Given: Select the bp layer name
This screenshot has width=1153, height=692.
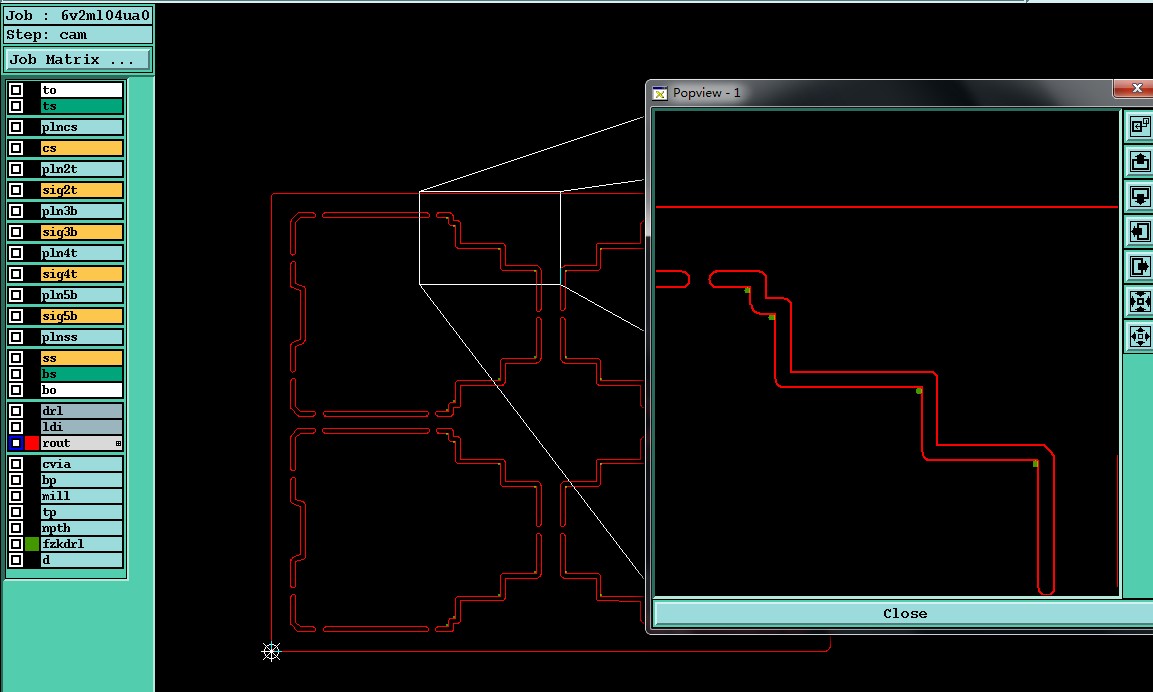Looking at the screenshot, I should click(82, 480).
